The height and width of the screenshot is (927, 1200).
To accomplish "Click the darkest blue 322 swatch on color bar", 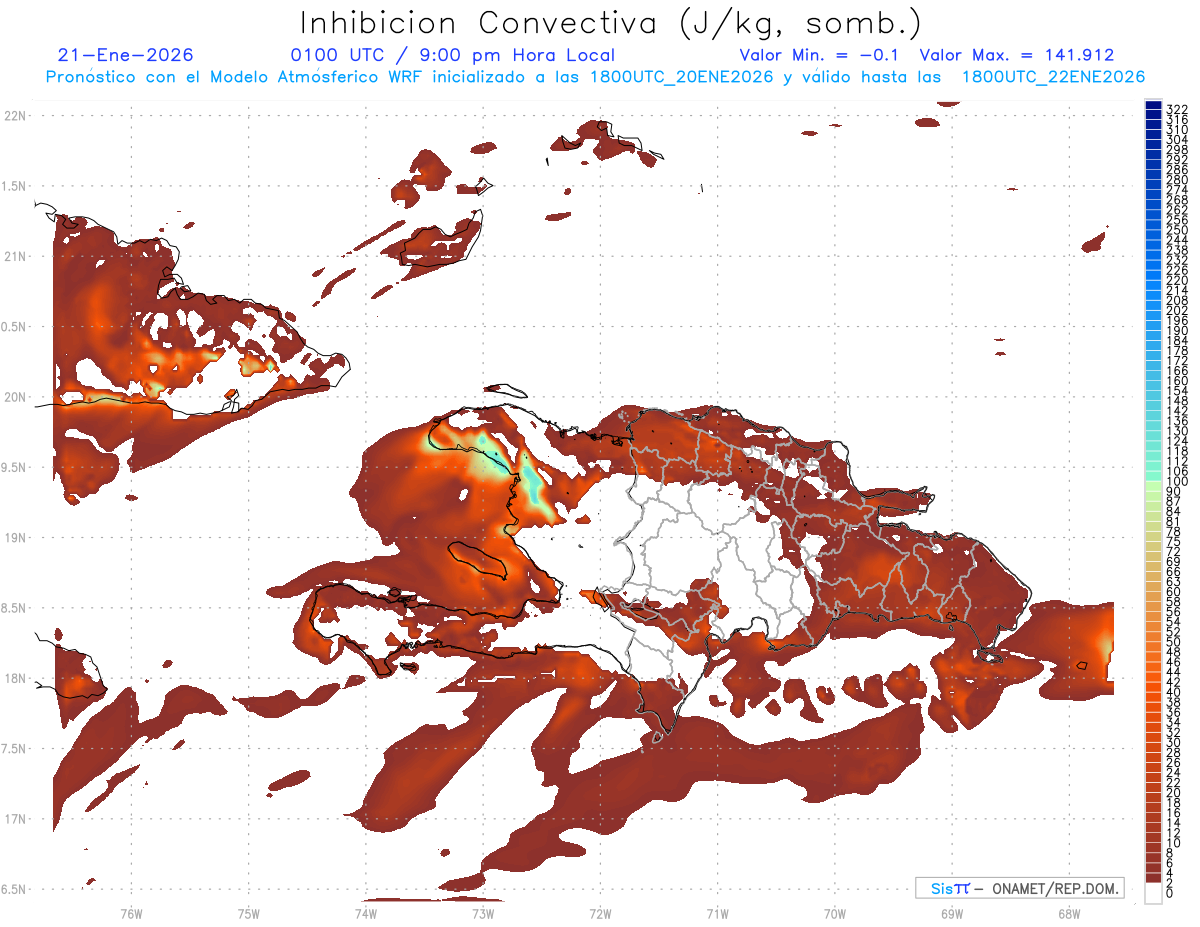I will click(1153, 105).
